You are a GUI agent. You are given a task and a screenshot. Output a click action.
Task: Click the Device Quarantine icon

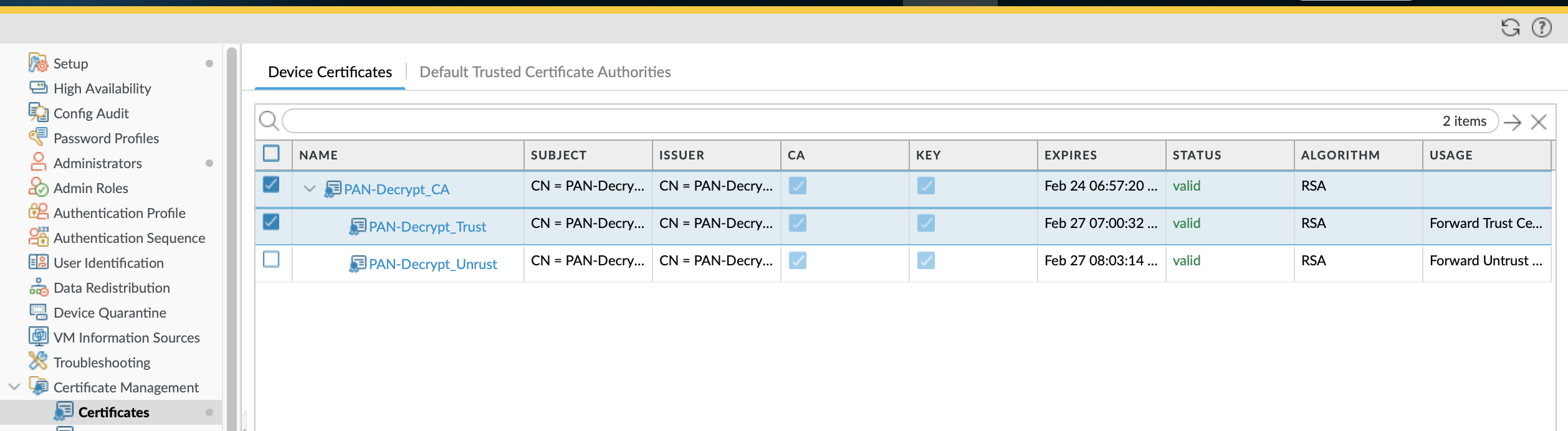[x=38, y=312]
